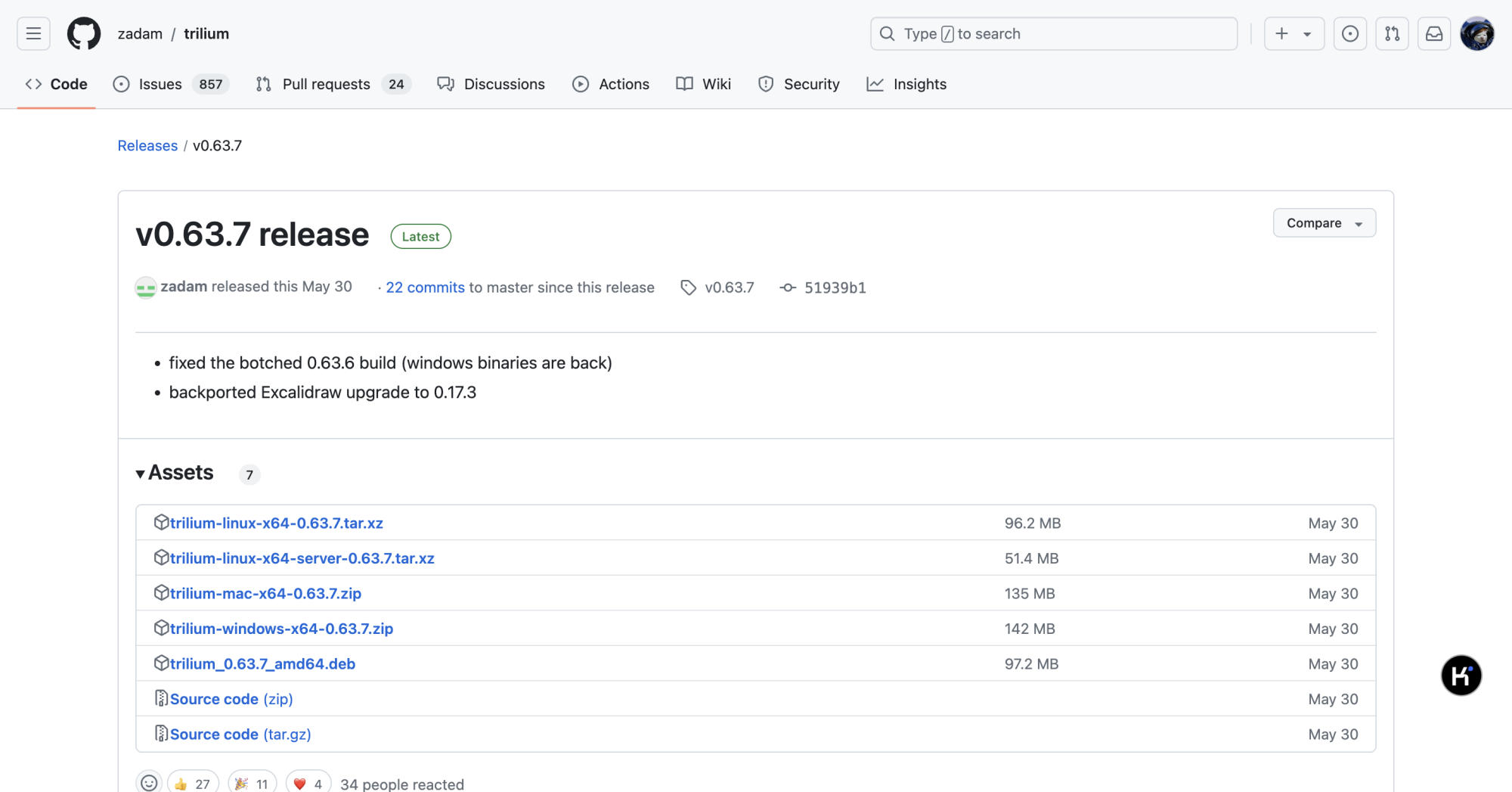This screenshot has width=1512, height=792.
Task: Switch to the Issues tab
Action: click(170, 84)
